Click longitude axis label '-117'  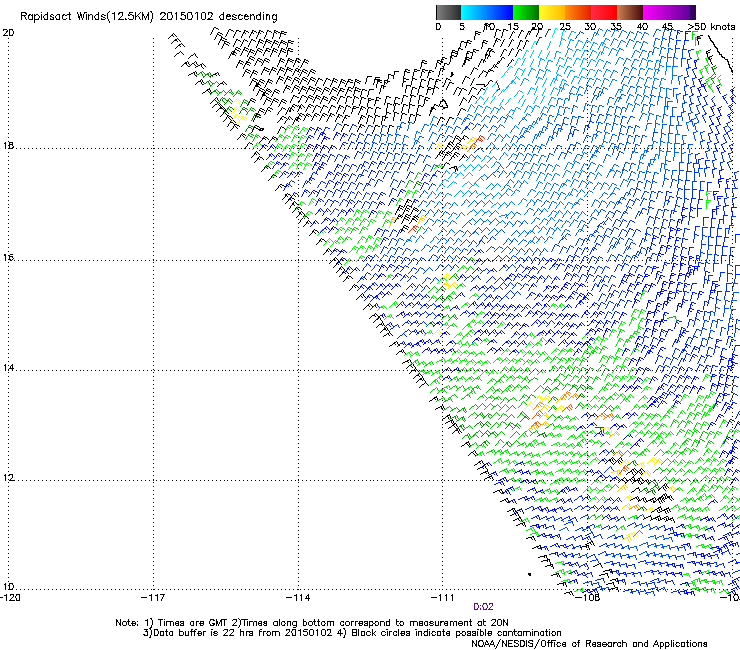[153, 598]
